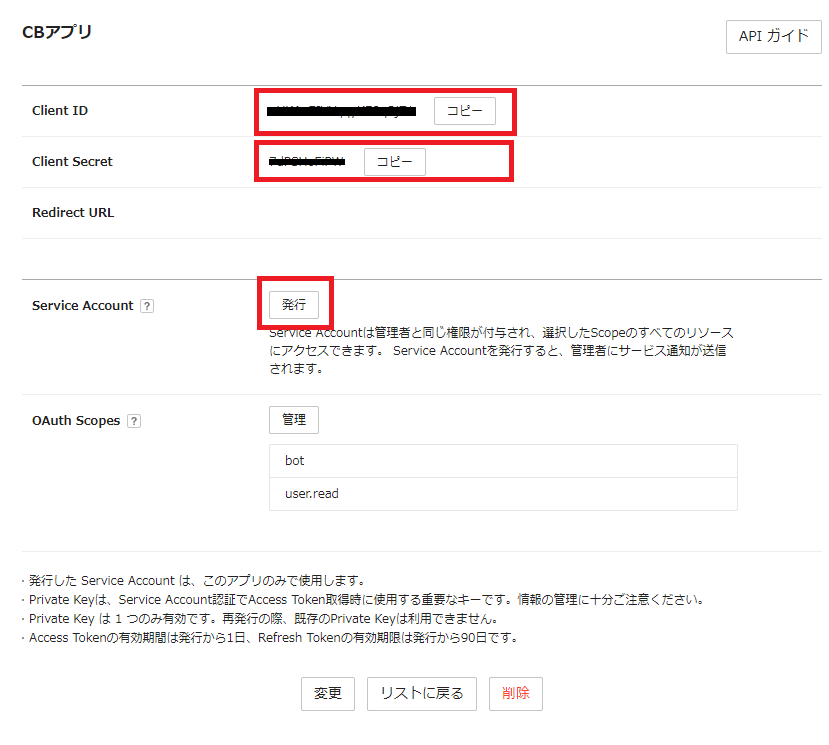Image resolution: width=829 pixels, height=745 pixels.
Task: Open OAuth Scopes 管理 button
Action: pos(294,420)
